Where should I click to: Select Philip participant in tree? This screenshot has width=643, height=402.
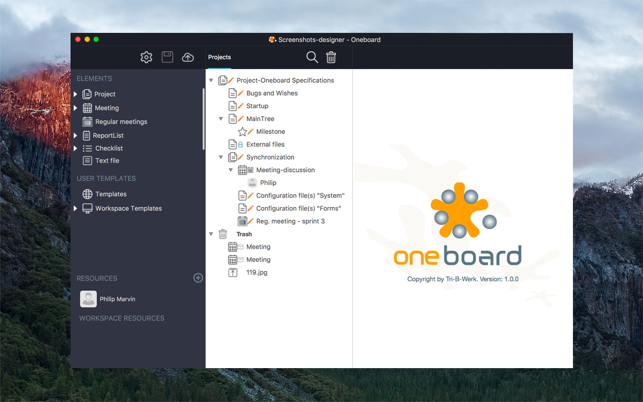click(x=268, y=183)
